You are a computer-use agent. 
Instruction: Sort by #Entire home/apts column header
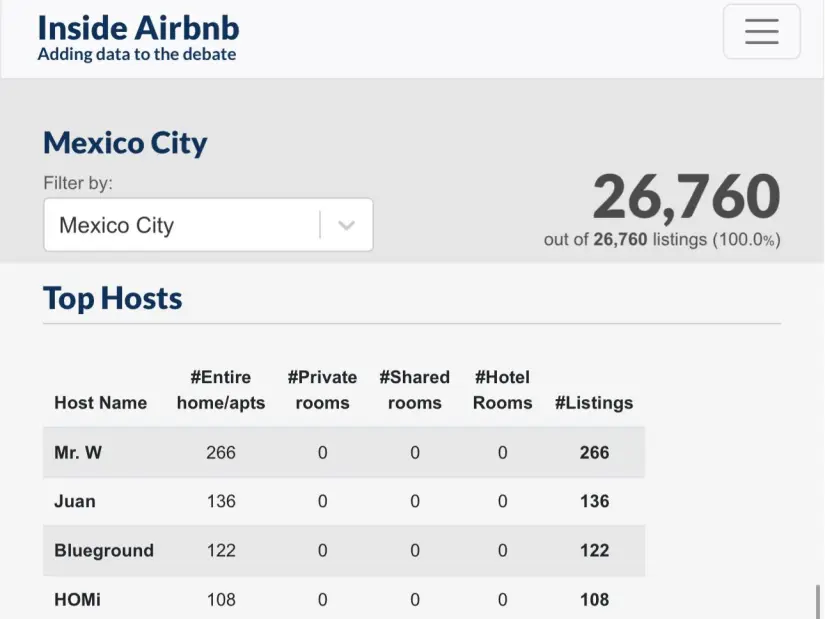tap(221, 390)
